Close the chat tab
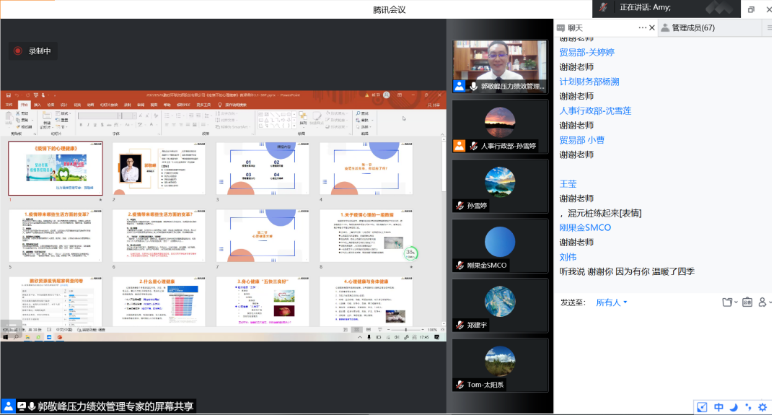The width and height of the screenshot is (772, 416). point(649,28)
